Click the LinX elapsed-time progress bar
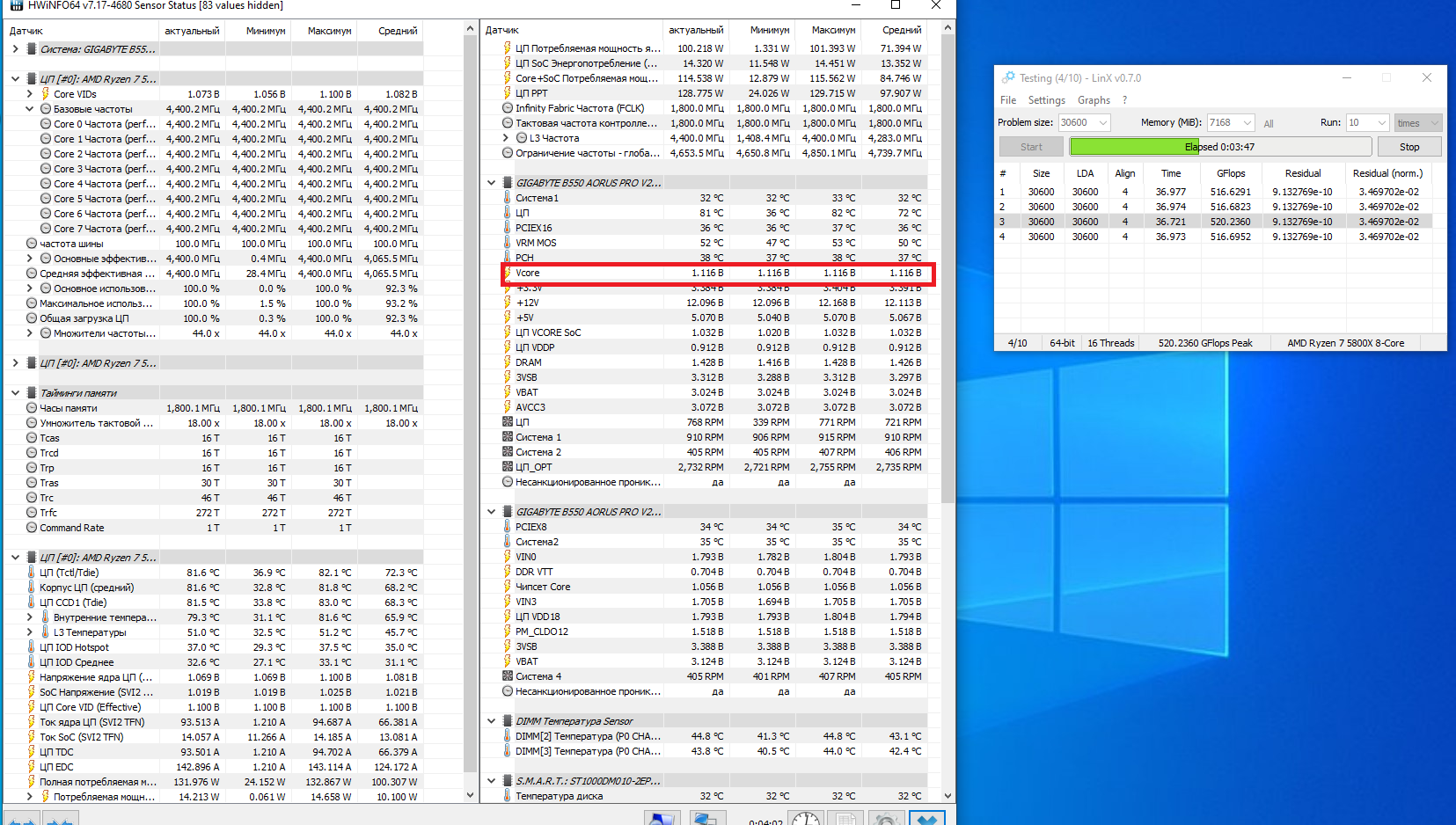This screenshot has height=825, width=1456. [x=1220, y=147]
